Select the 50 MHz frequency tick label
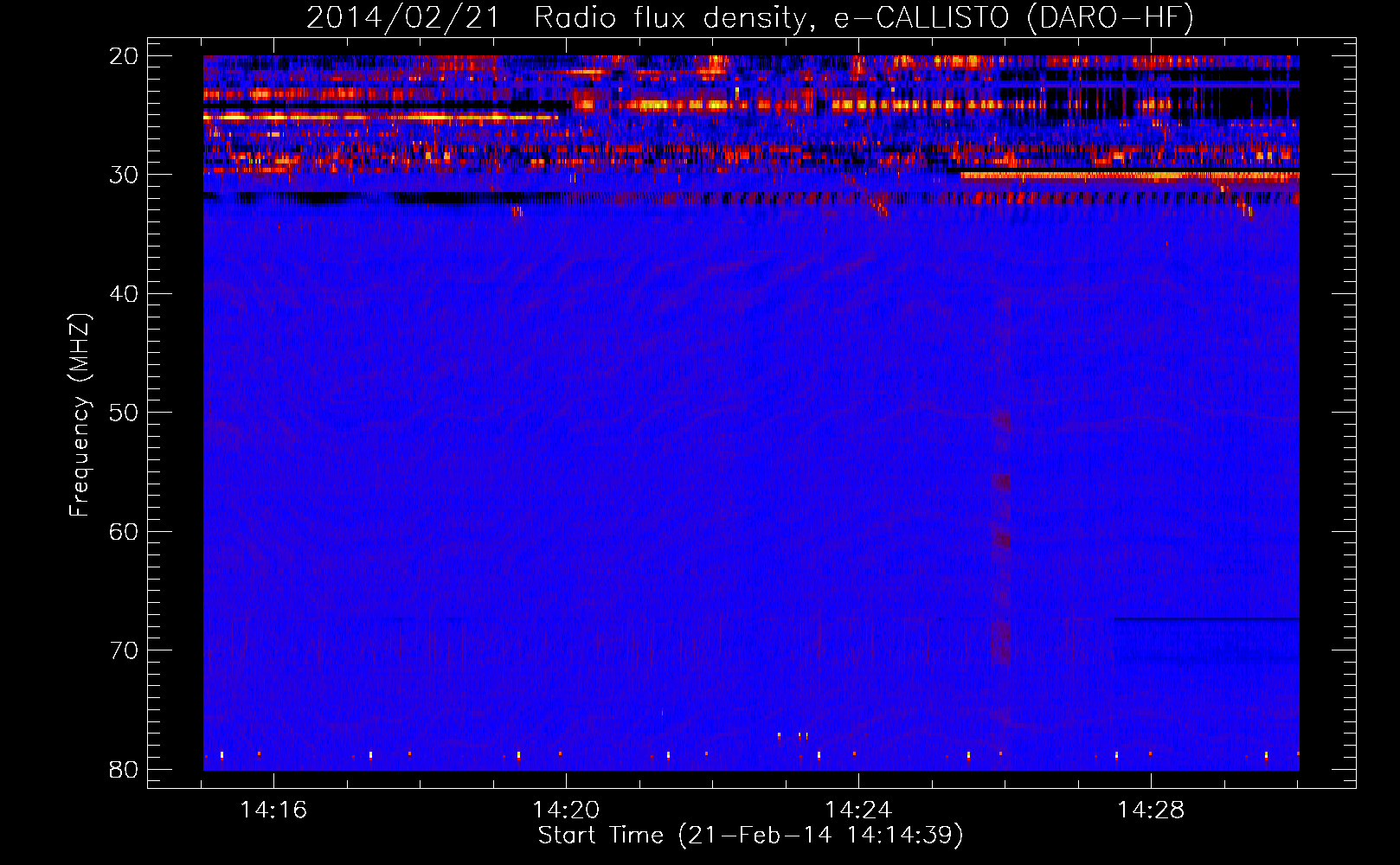The height and width of the screenshot is (865, 1400). [124, 413]
